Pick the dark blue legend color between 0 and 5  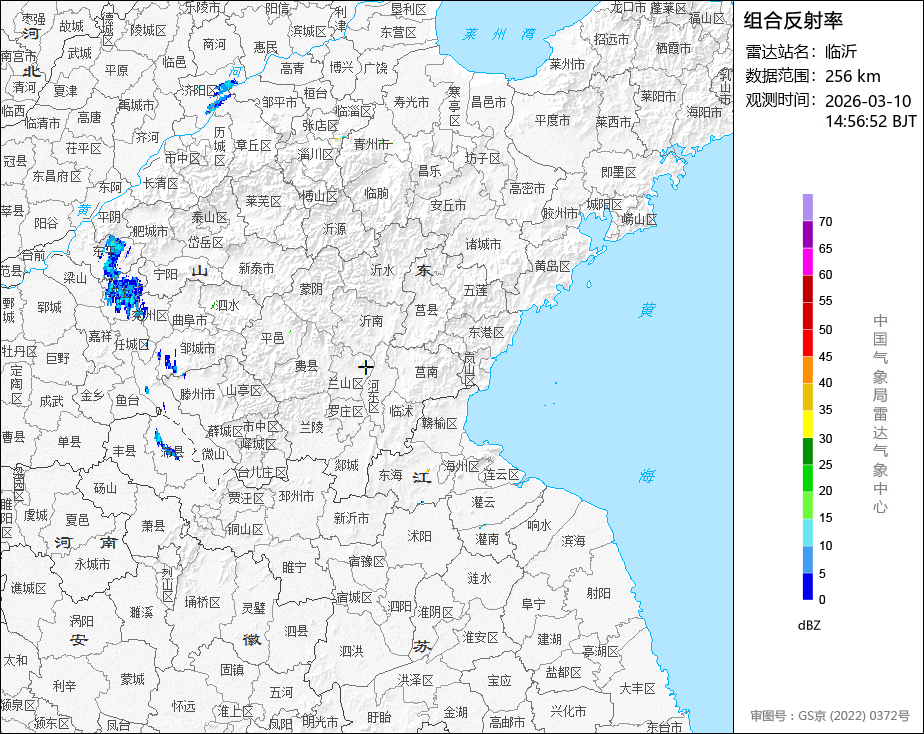(x=808, y=586)
